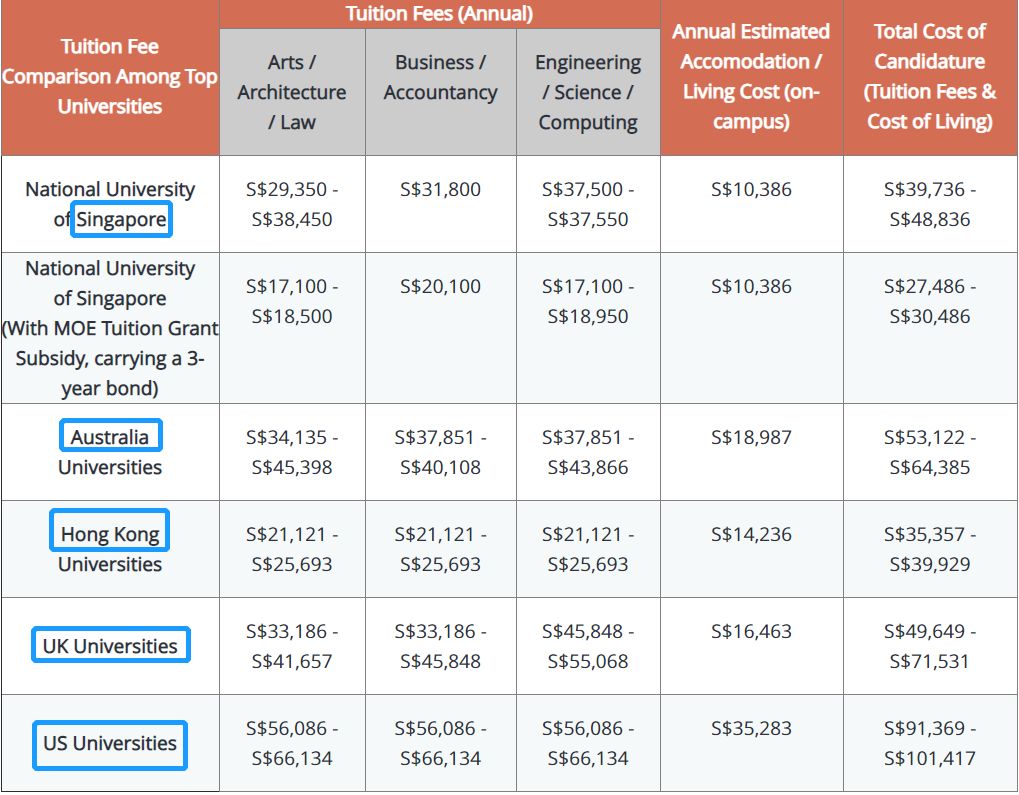Click Engineering / Science / Computing header
1019x795 pixels.
point(588,92)
